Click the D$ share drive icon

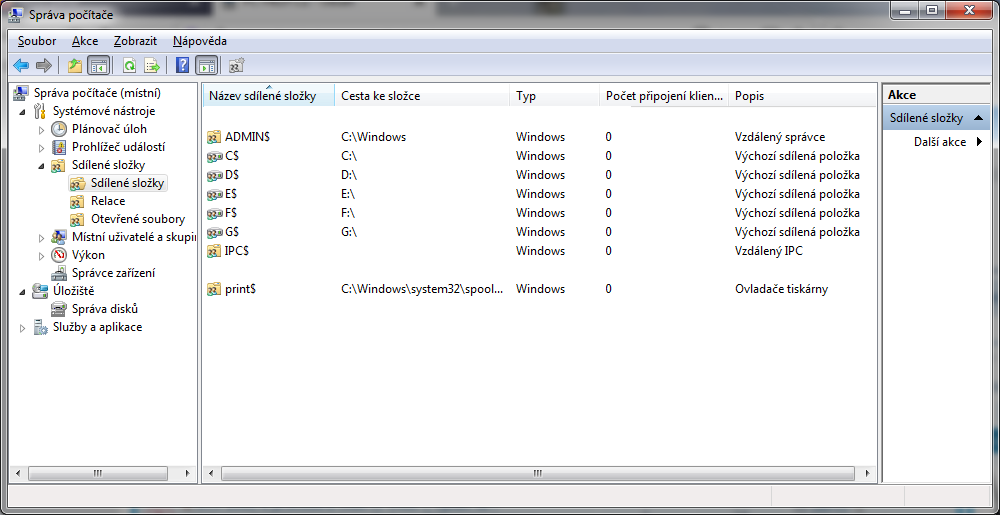tap(214, 175)
